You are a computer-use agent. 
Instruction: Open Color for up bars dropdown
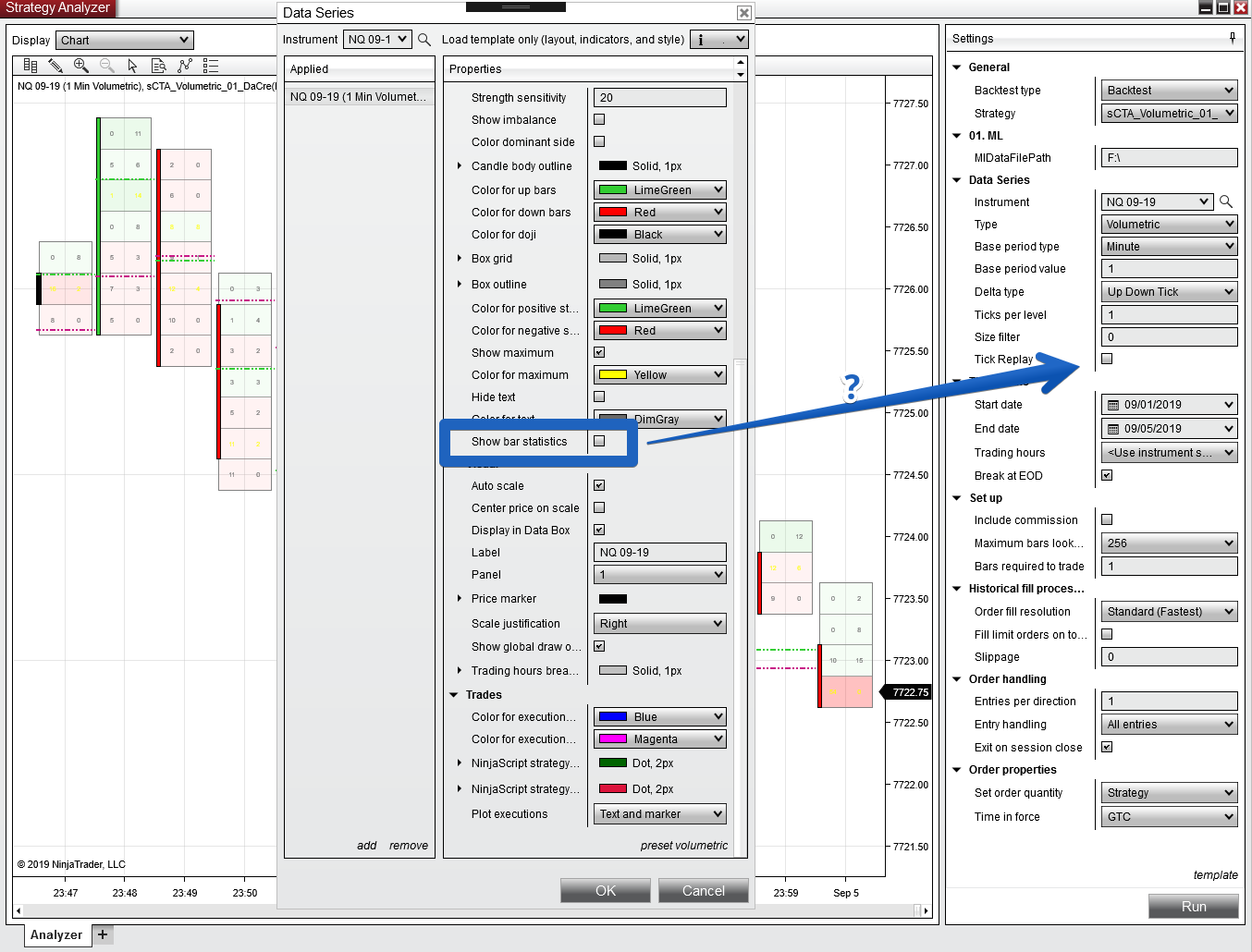coord(660,189)
